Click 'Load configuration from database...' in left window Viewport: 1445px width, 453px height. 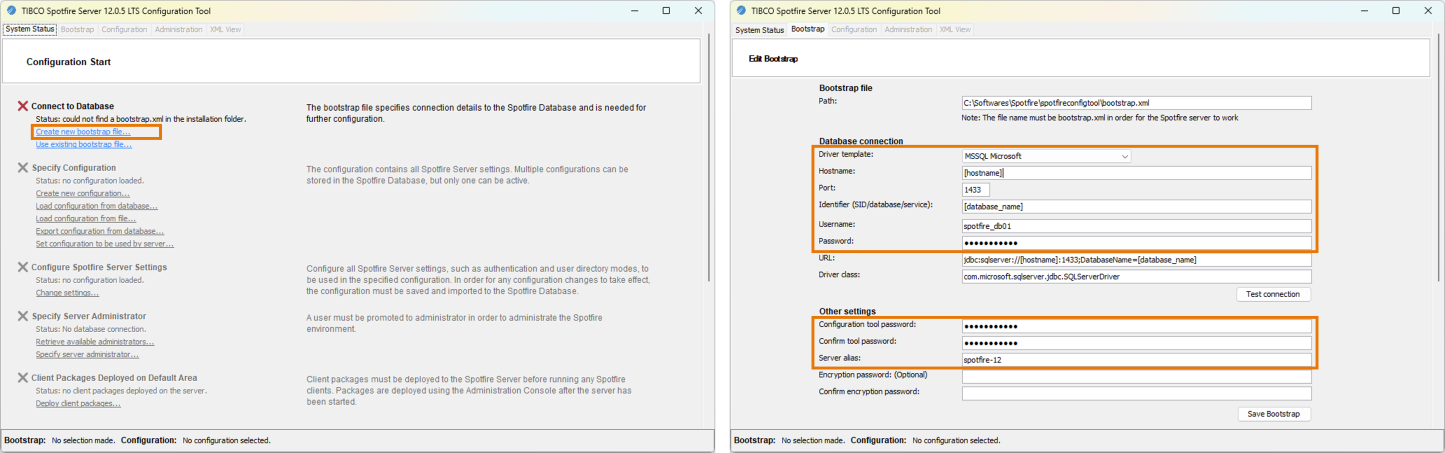(97, 206)
